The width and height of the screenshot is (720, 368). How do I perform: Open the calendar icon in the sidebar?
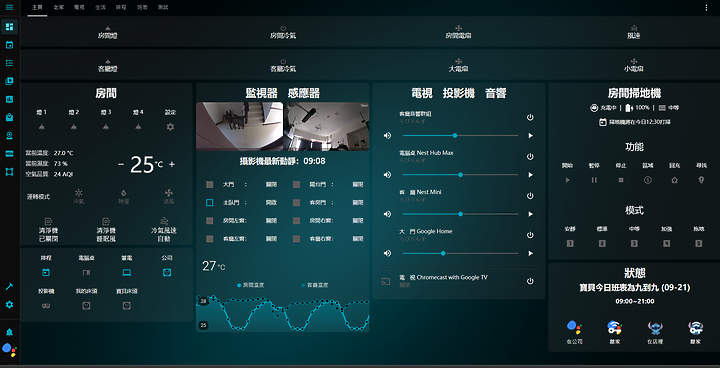(9, 45)
